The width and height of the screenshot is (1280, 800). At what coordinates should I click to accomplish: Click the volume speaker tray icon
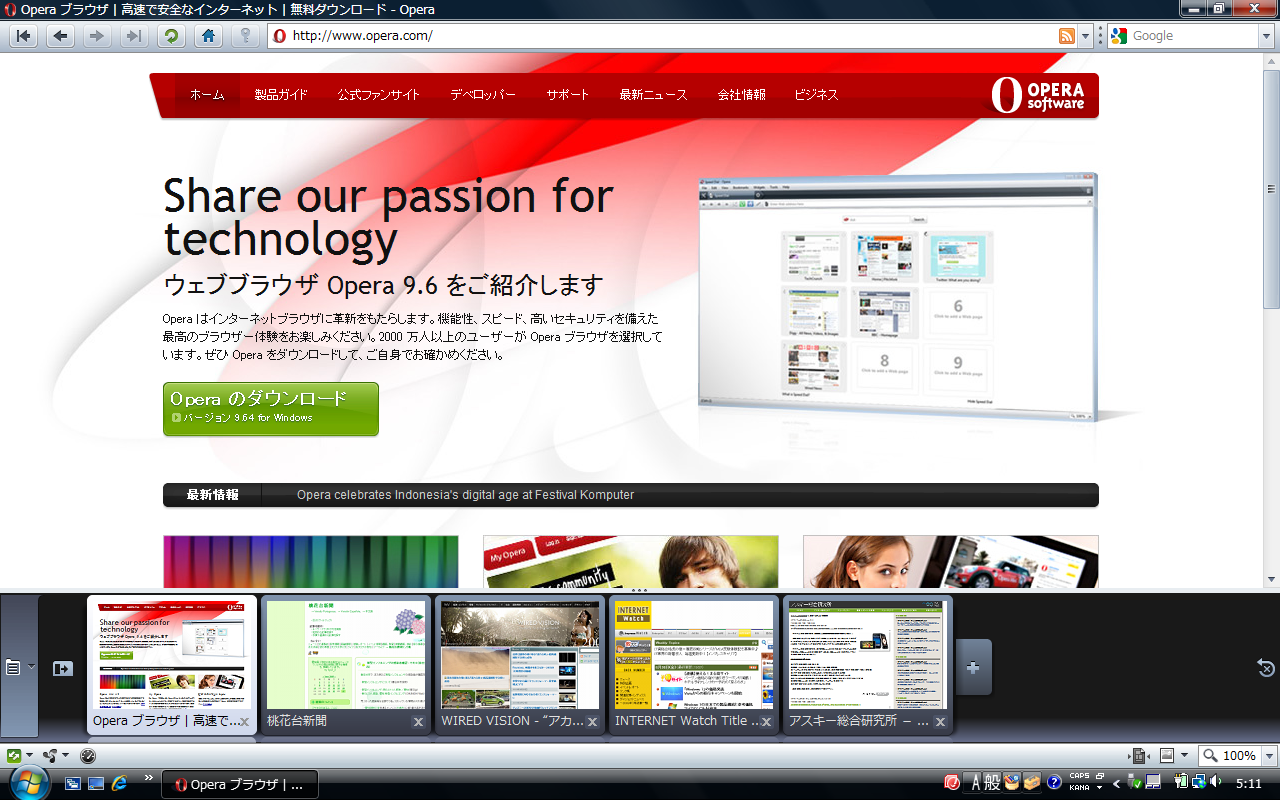tap(1216, 782)
